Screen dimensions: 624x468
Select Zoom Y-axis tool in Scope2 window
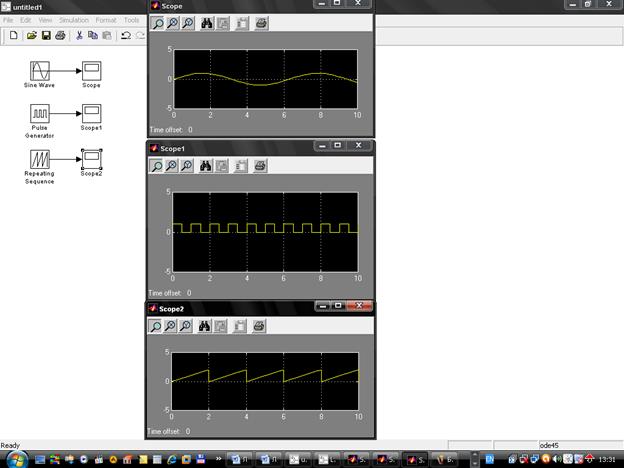pos(186,326)
